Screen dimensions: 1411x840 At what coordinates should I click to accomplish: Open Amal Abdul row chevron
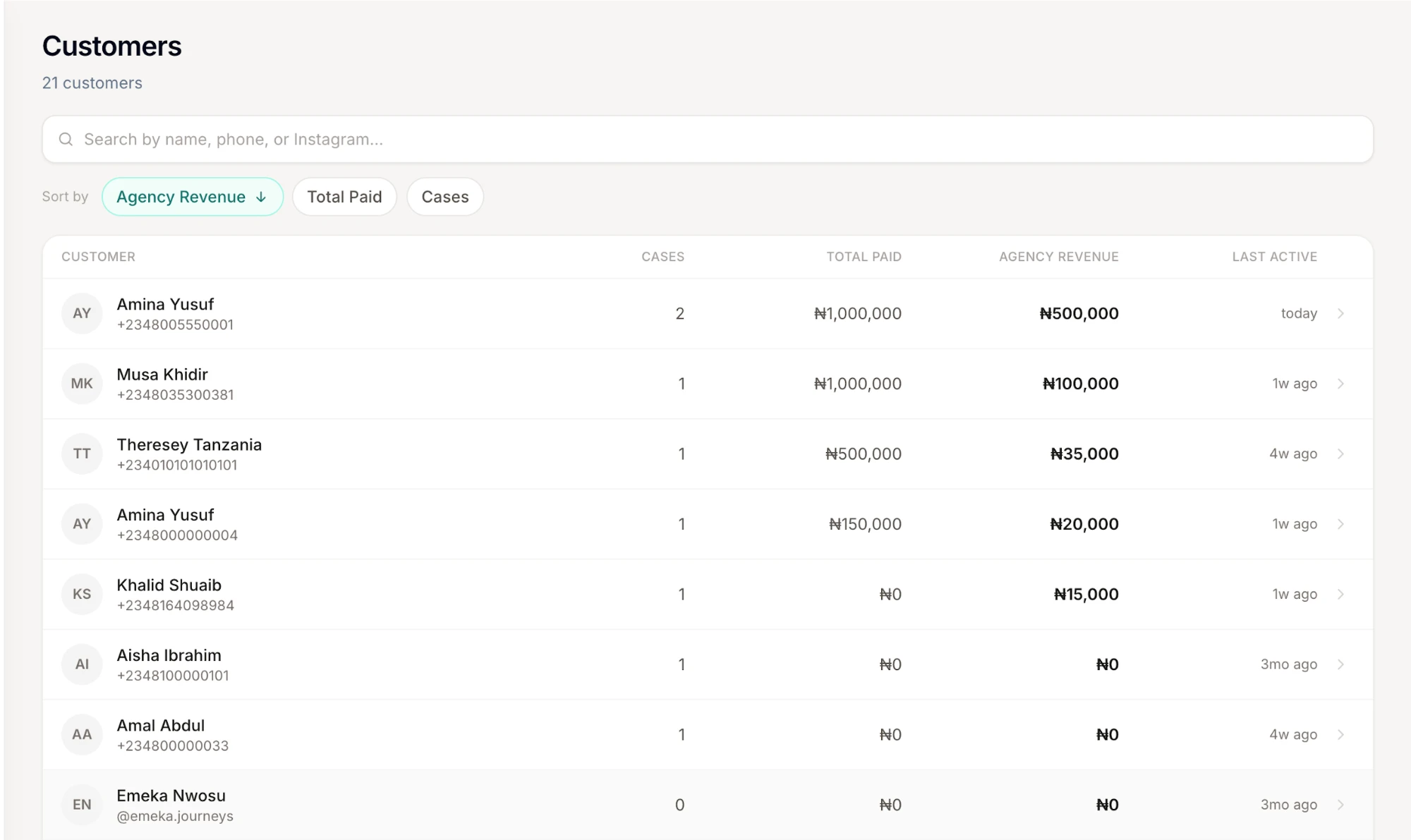pos(1340,734)
